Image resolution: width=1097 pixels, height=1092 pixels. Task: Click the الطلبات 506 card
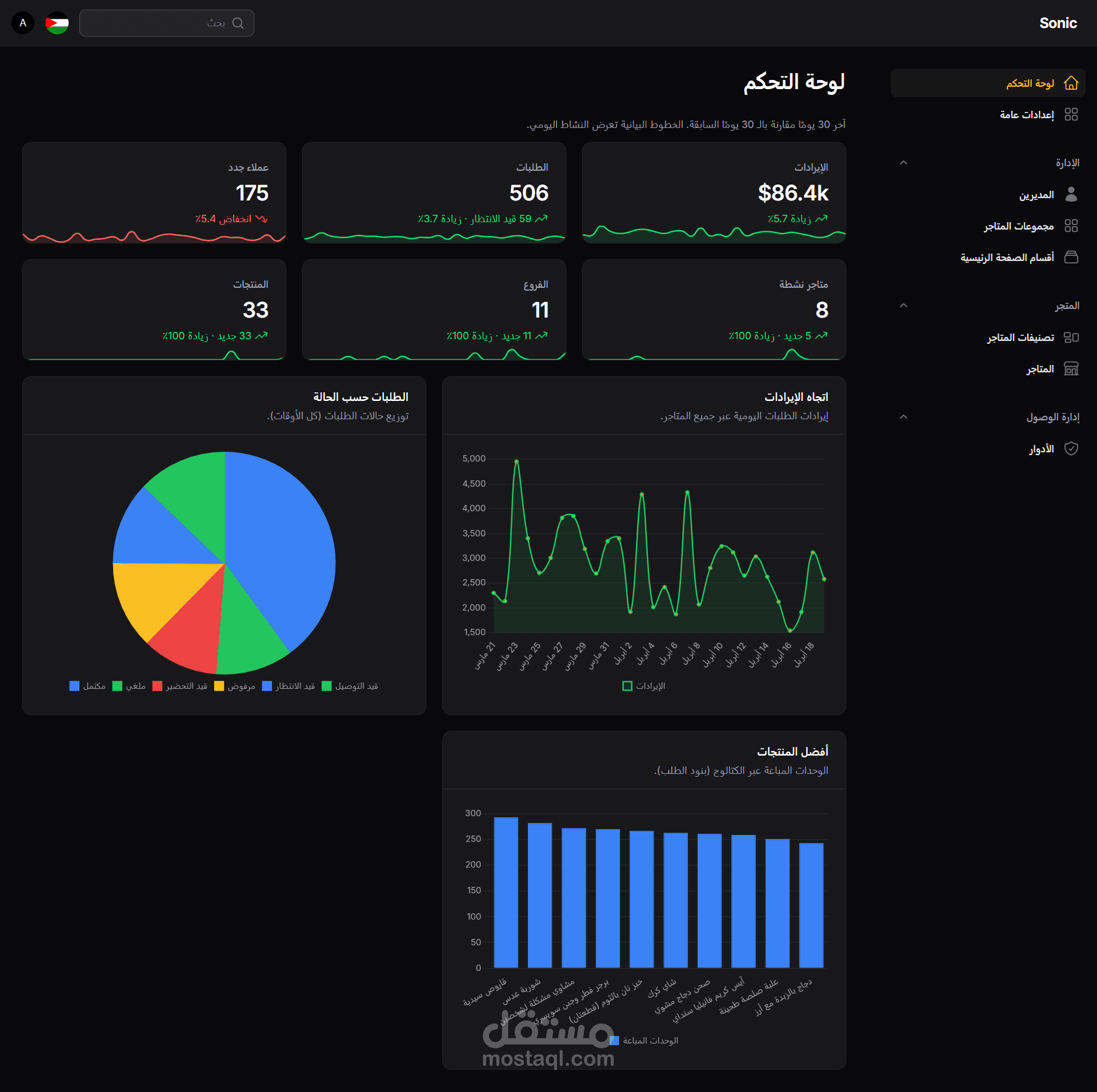pyautogui.click(x=434, y=193)
